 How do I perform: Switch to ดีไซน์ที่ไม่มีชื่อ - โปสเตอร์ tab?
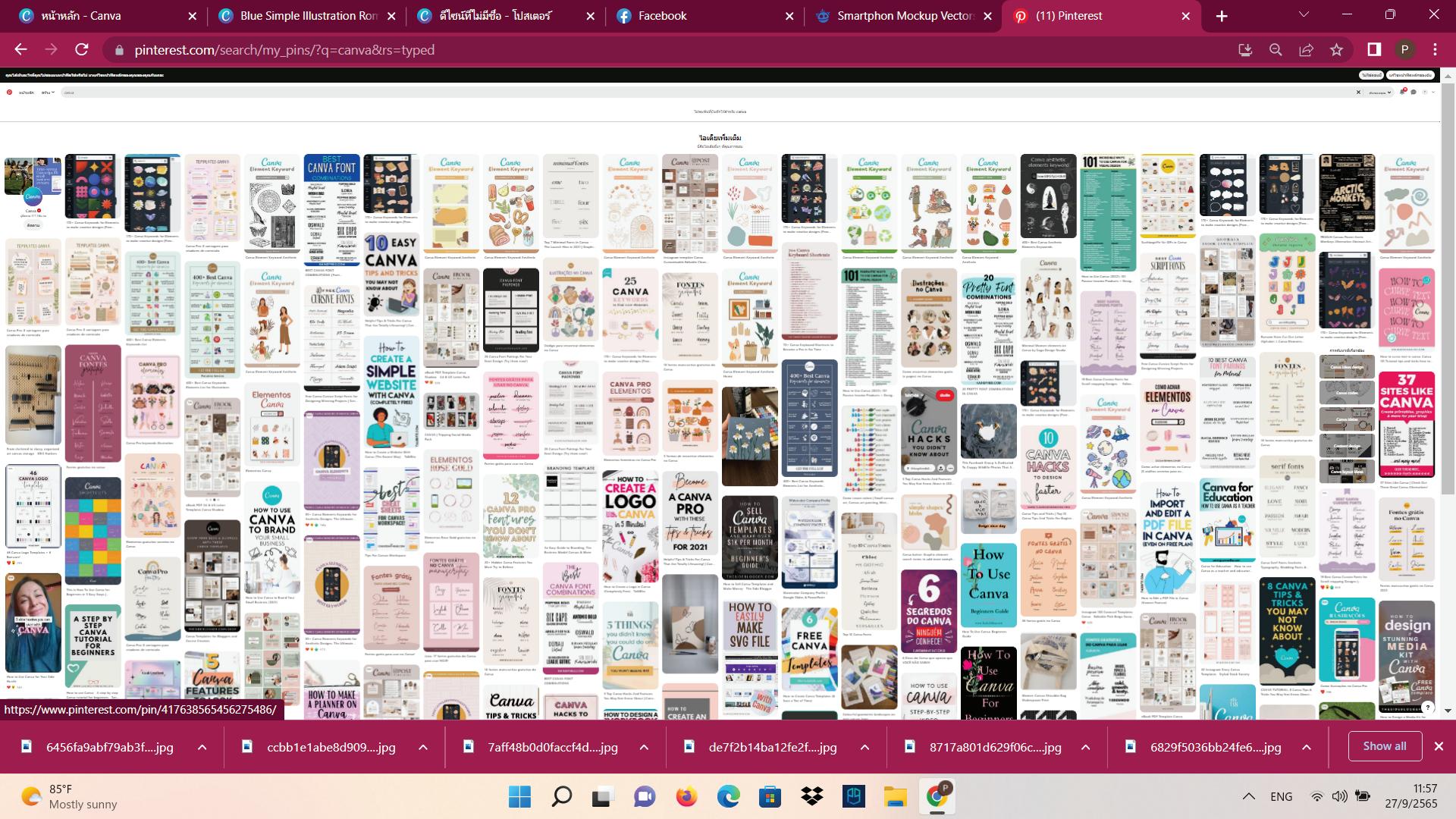(x=504, y=16)
